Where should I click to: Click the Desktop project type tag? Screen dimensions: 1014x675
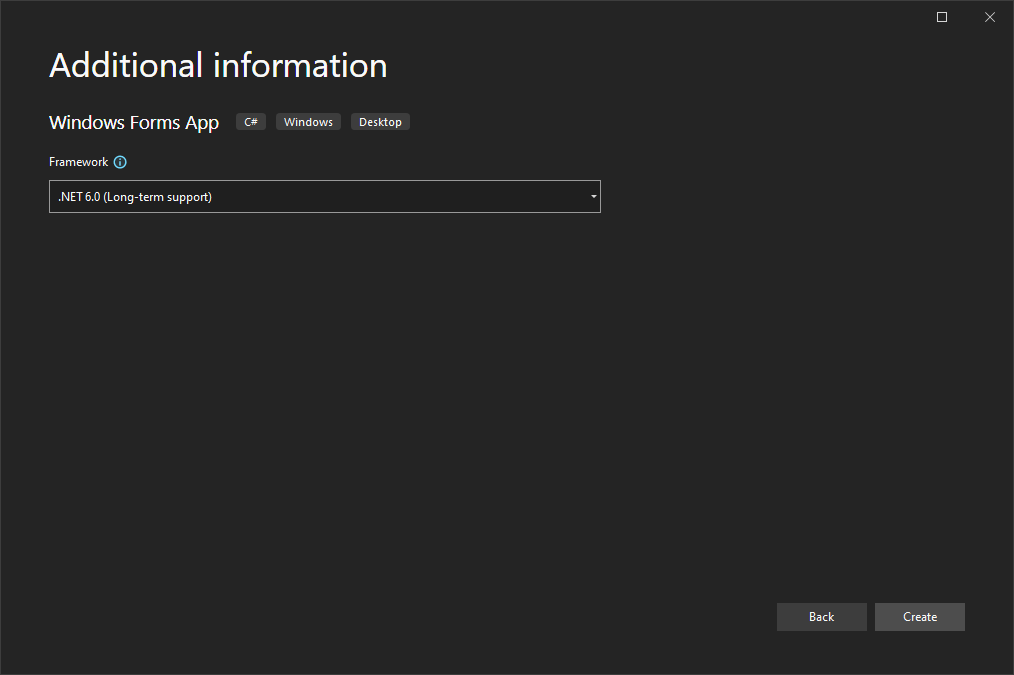[x=380, y=122]
